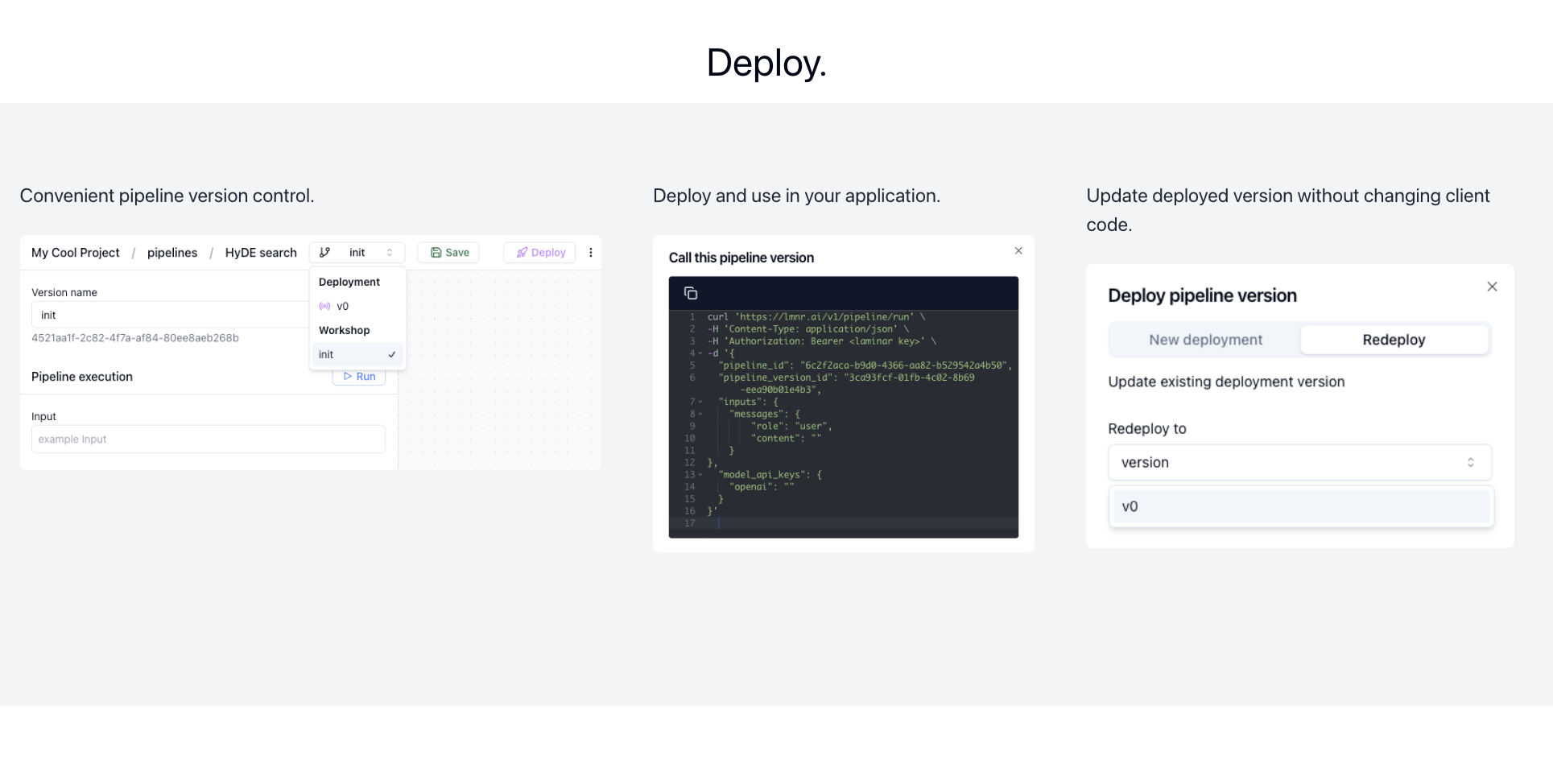Click the "openai" key line in the code
This screenshot has height=784, width=1553.
coord(762,487)
